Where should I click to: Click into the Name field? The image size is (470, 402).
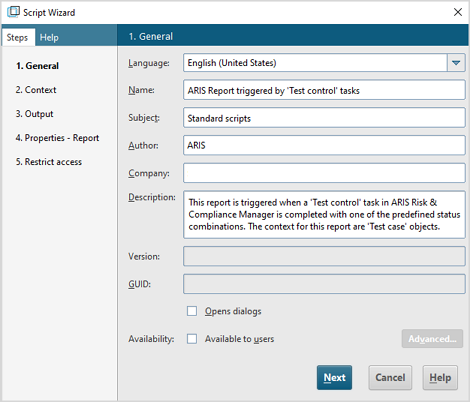click(x=324, y=90)
